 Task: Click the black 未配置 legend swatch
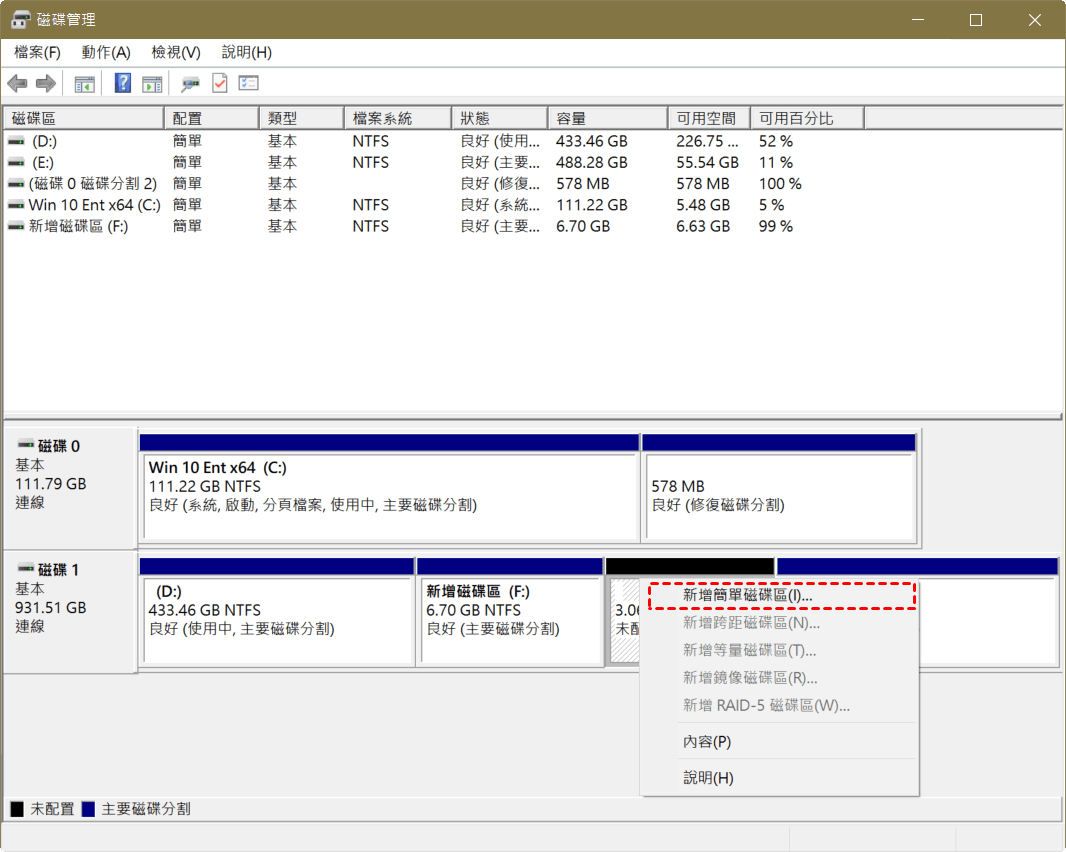click(17, 809)
